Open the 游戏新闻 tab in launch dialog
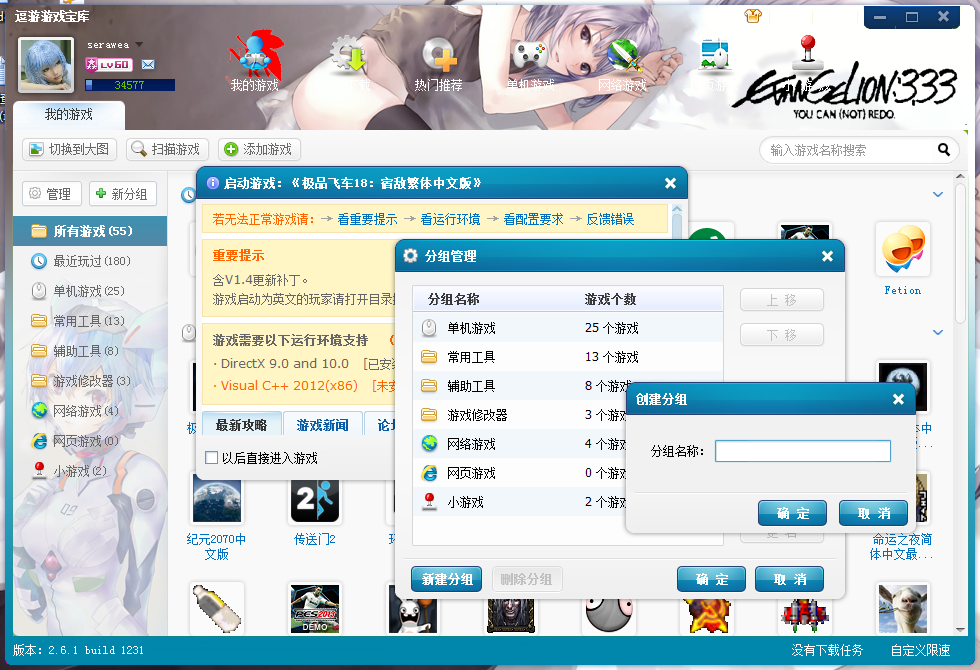Image resolution: width=980 pixels, height=670 pixels. point(322,425)
